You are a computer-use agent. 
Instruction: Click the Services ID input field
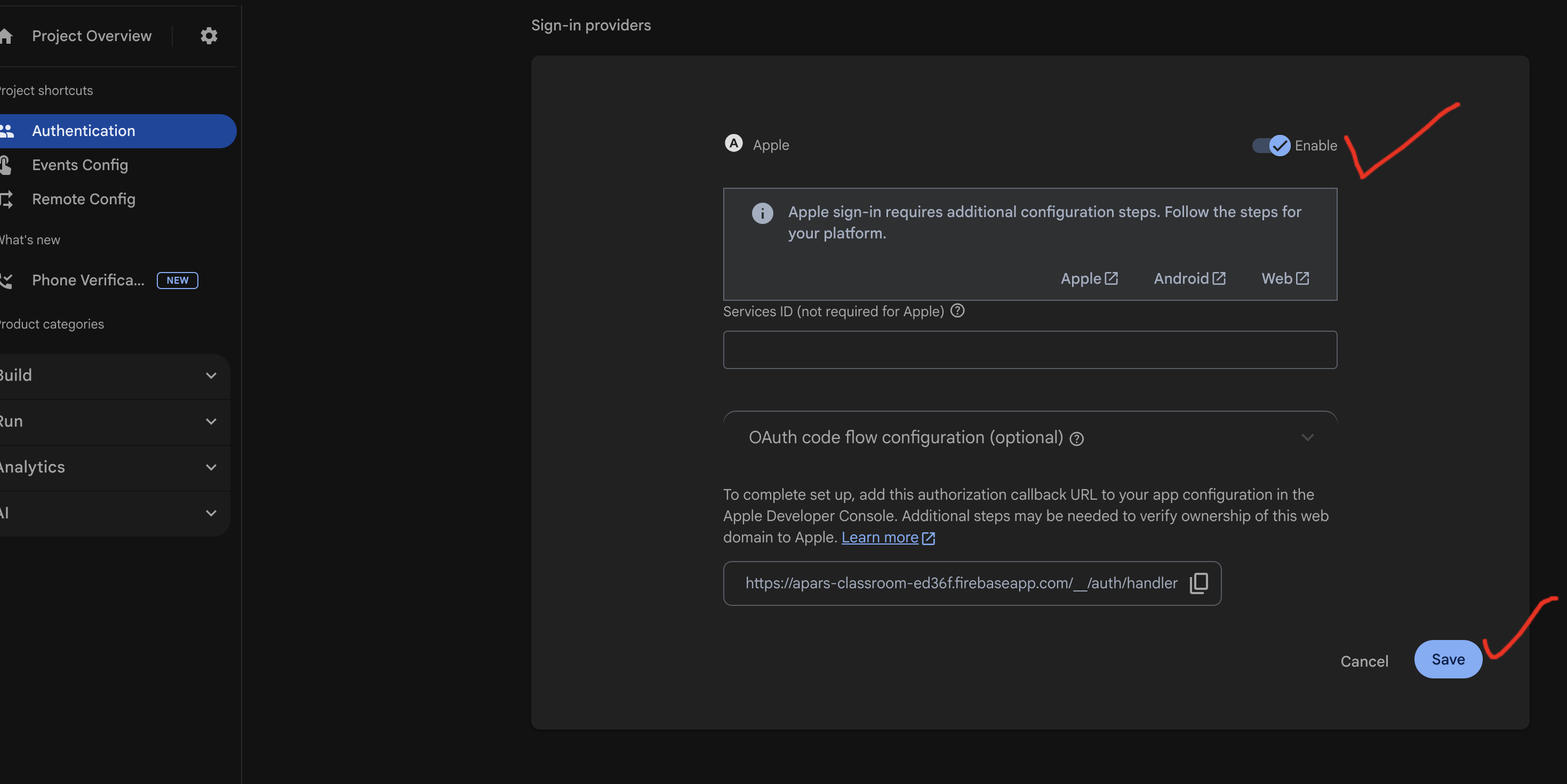pyautogui.click(x=1030, y=350)
